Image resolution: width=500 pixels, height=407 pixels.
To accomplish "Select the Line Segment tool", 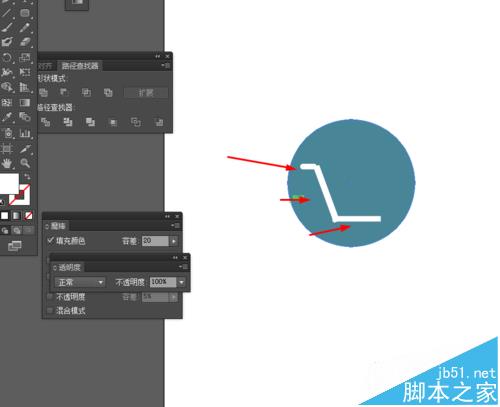I will [7, 13].
